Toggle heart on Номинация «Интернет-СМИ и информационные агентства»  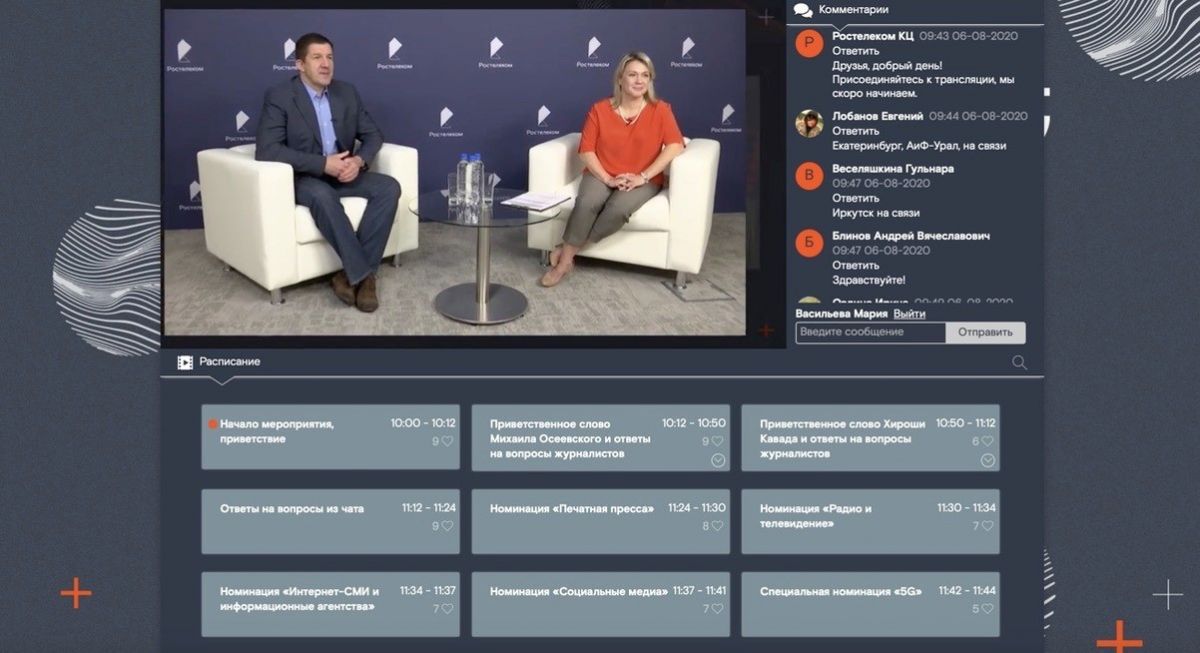pyautogui.click(x=448, y=609)
